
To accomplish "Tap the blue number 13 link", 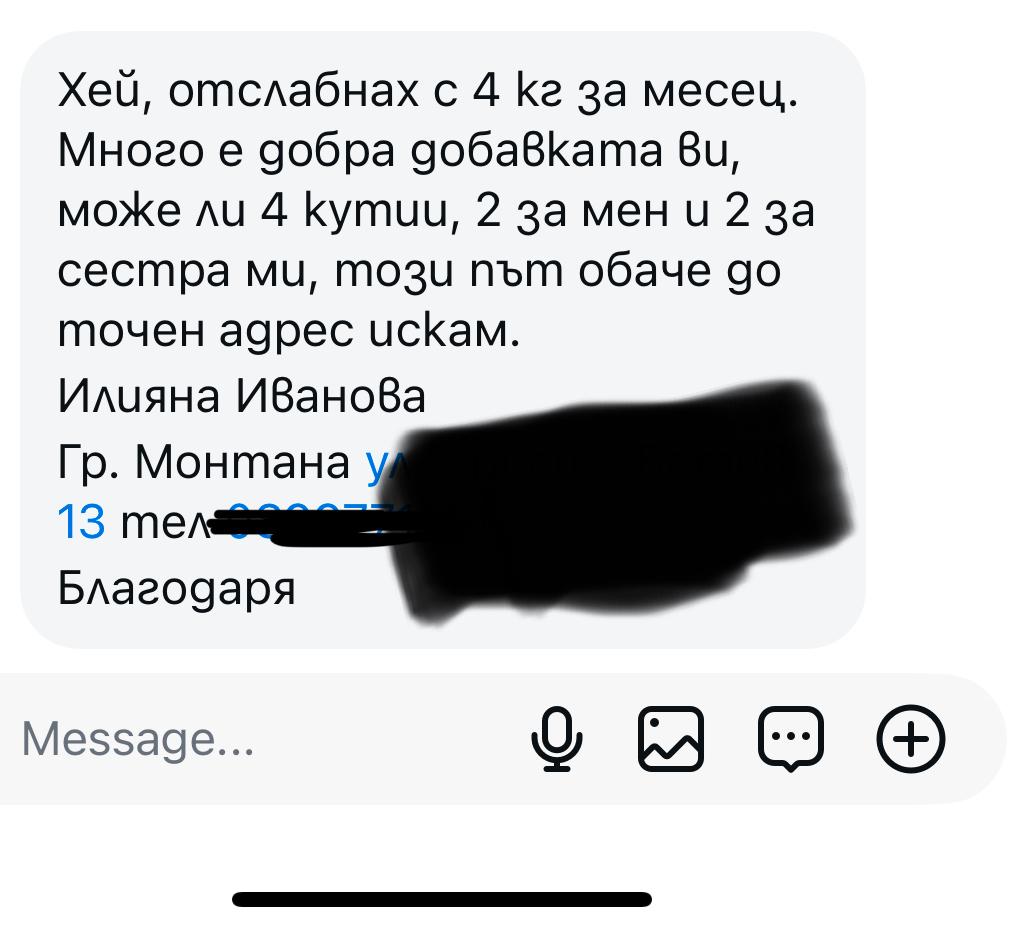I will coord(82,523).
